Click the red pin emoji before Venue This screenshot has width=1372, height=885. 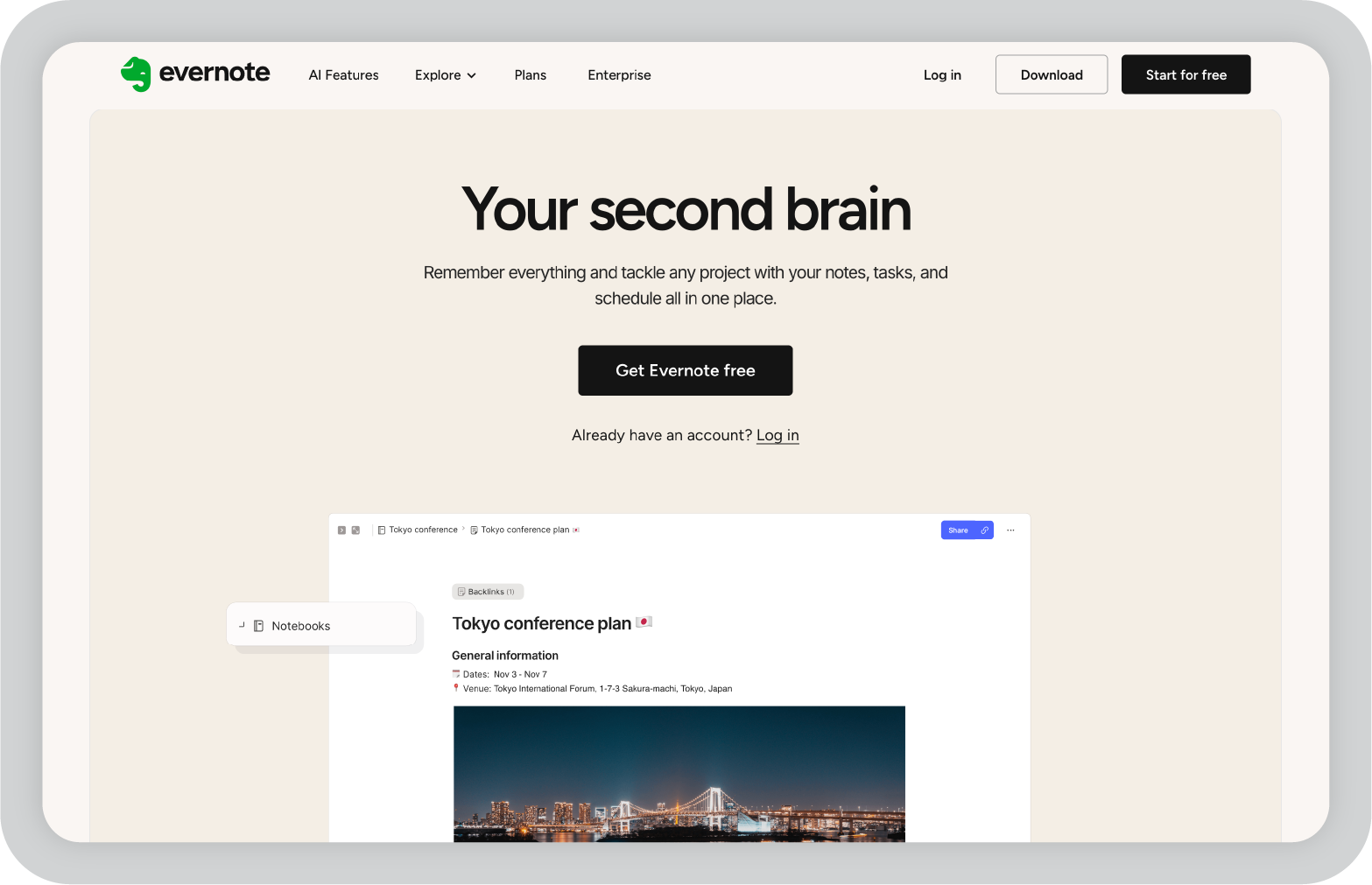(x=456, y=688)
